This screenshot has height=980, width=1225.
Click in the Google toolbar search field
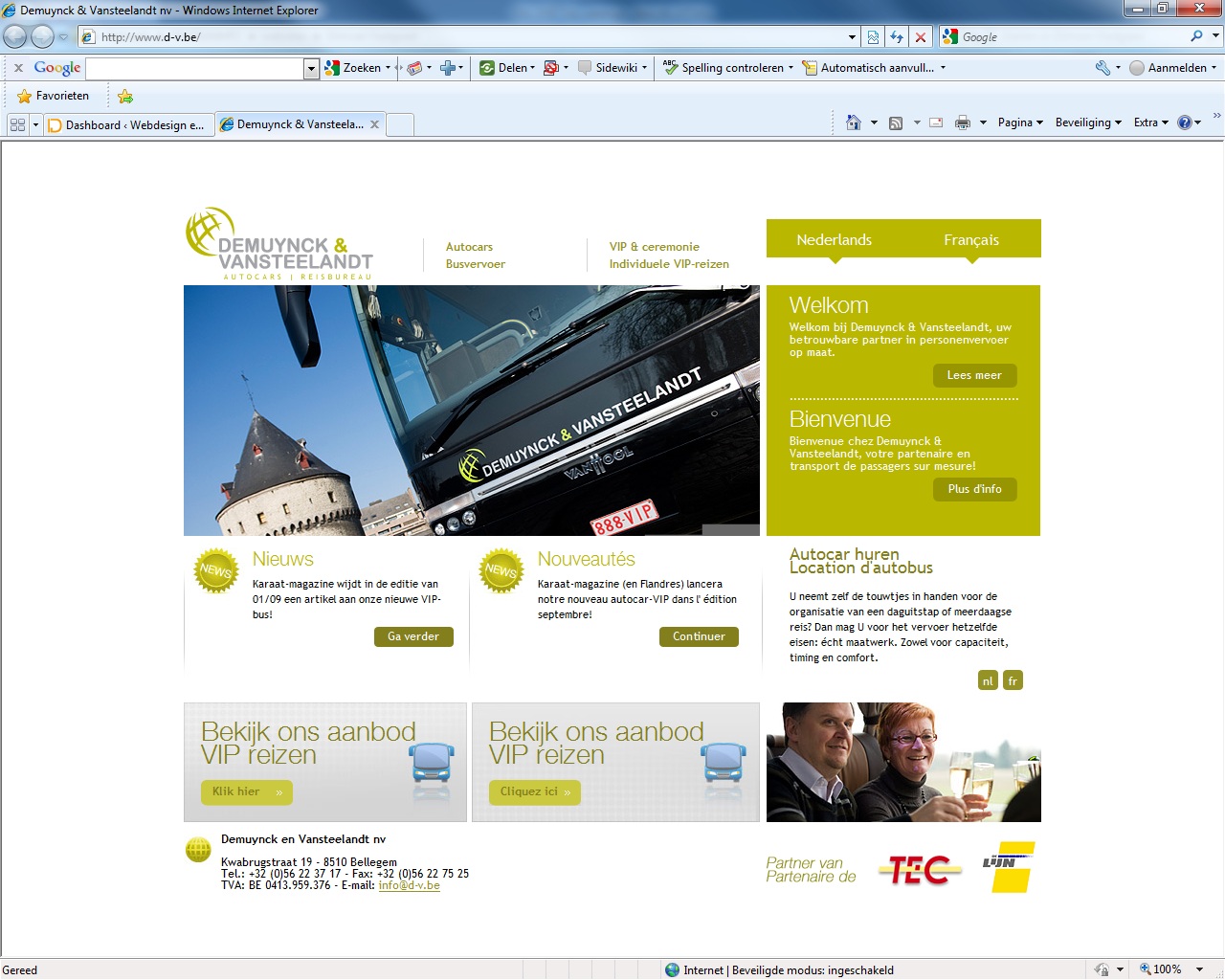[x=194, y=68]
